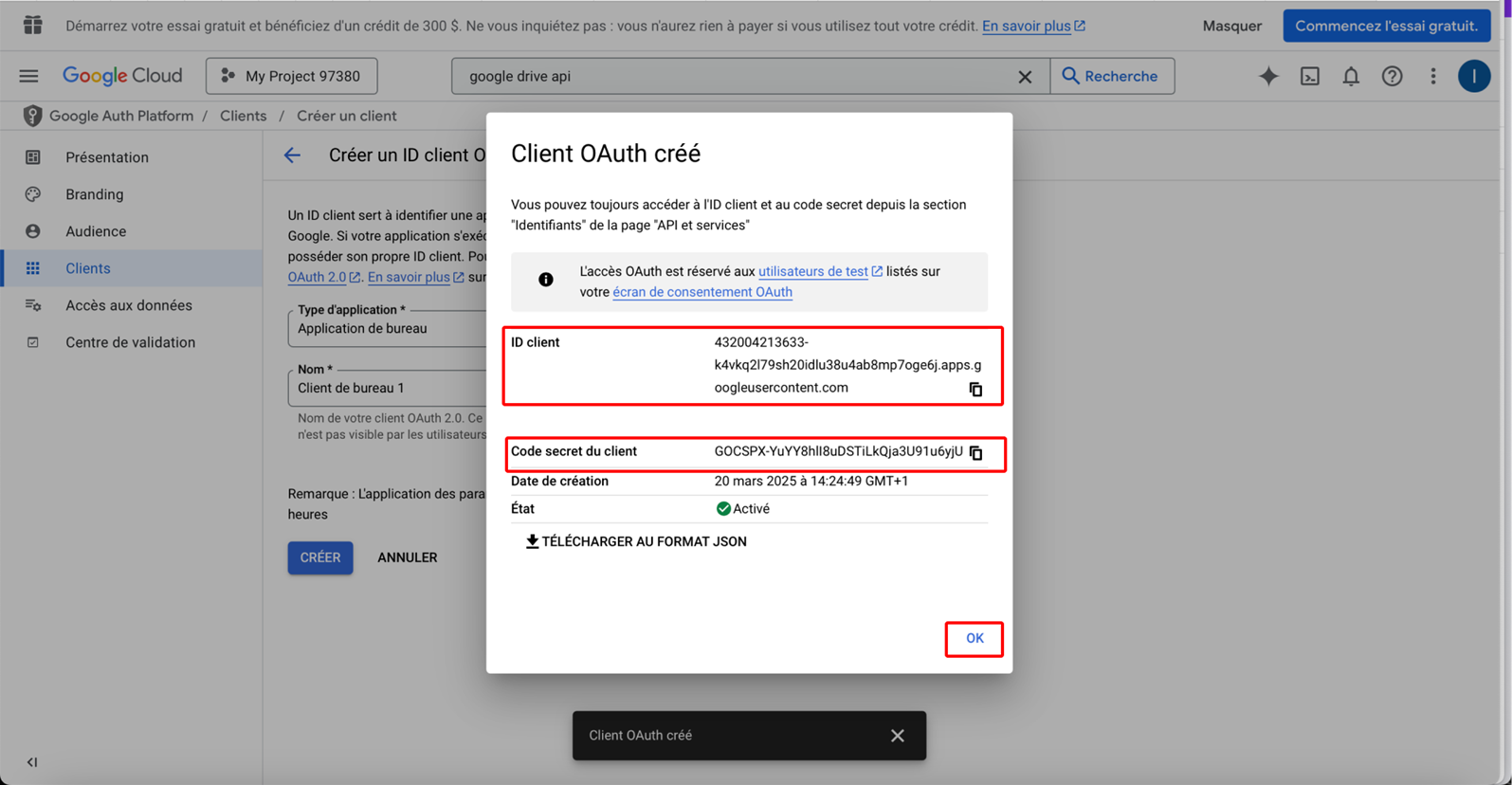Expand the Type d'application dropdown
This screenshot has height=785, width=1512.
(x=389, y=329)
